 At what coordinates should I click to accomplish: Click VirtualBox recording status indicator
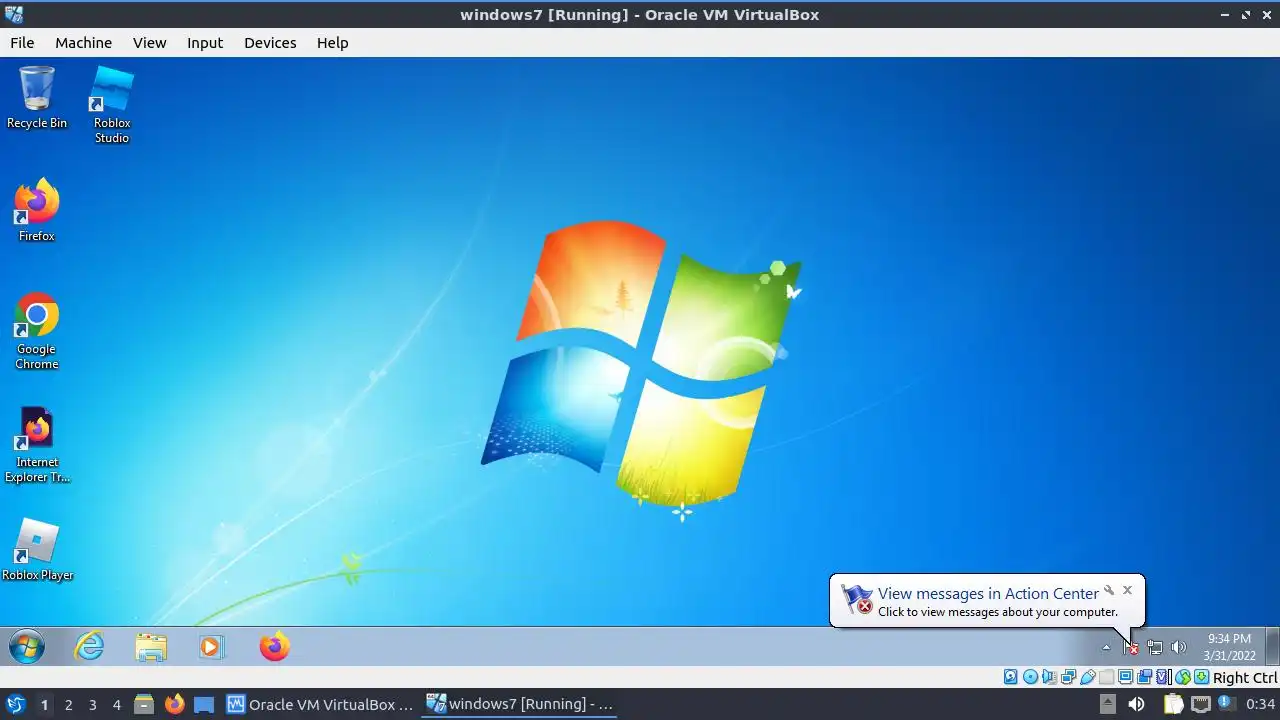click(1144, 677)
